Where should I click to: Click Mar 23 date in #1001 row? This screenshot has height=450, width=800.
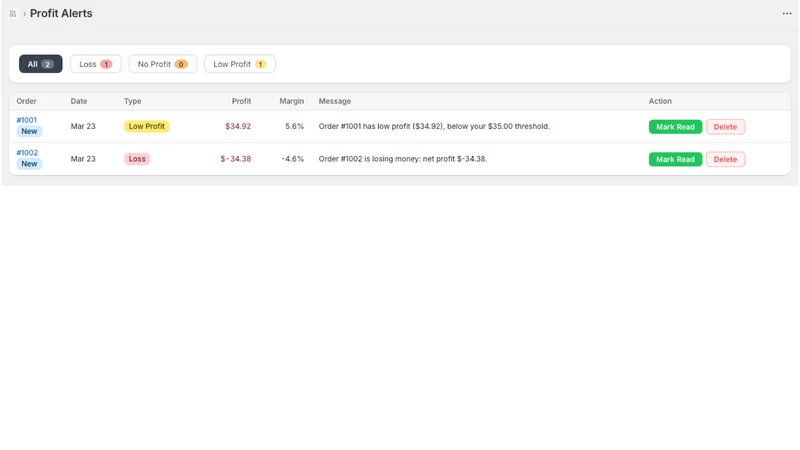click(x=83, y=126)
